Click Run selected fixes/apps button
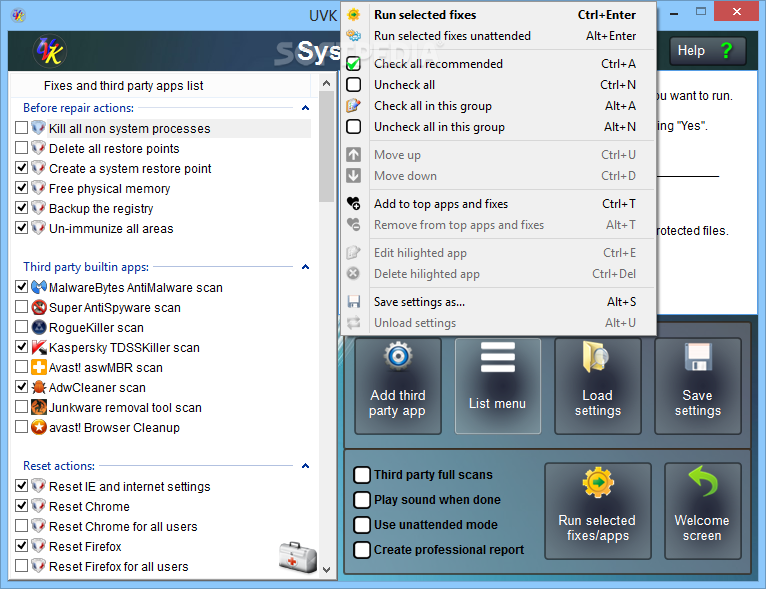Image resolution: width=766 pixels, height=589 pixels. coord(597,511)
